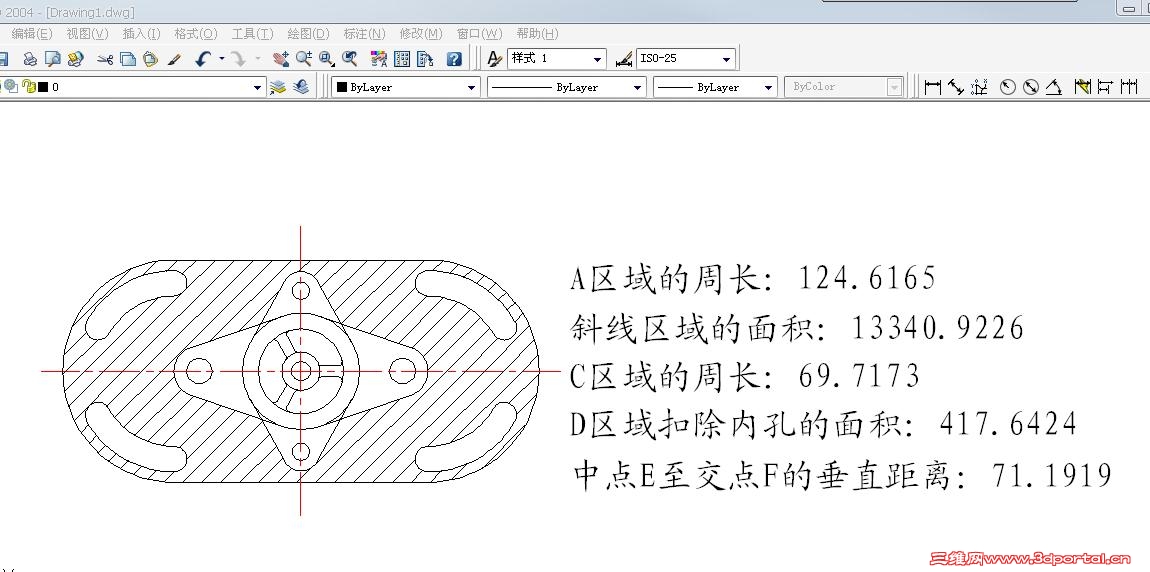Open the 帮助(H) menu

pyautogui.click(x=537, y=34)
